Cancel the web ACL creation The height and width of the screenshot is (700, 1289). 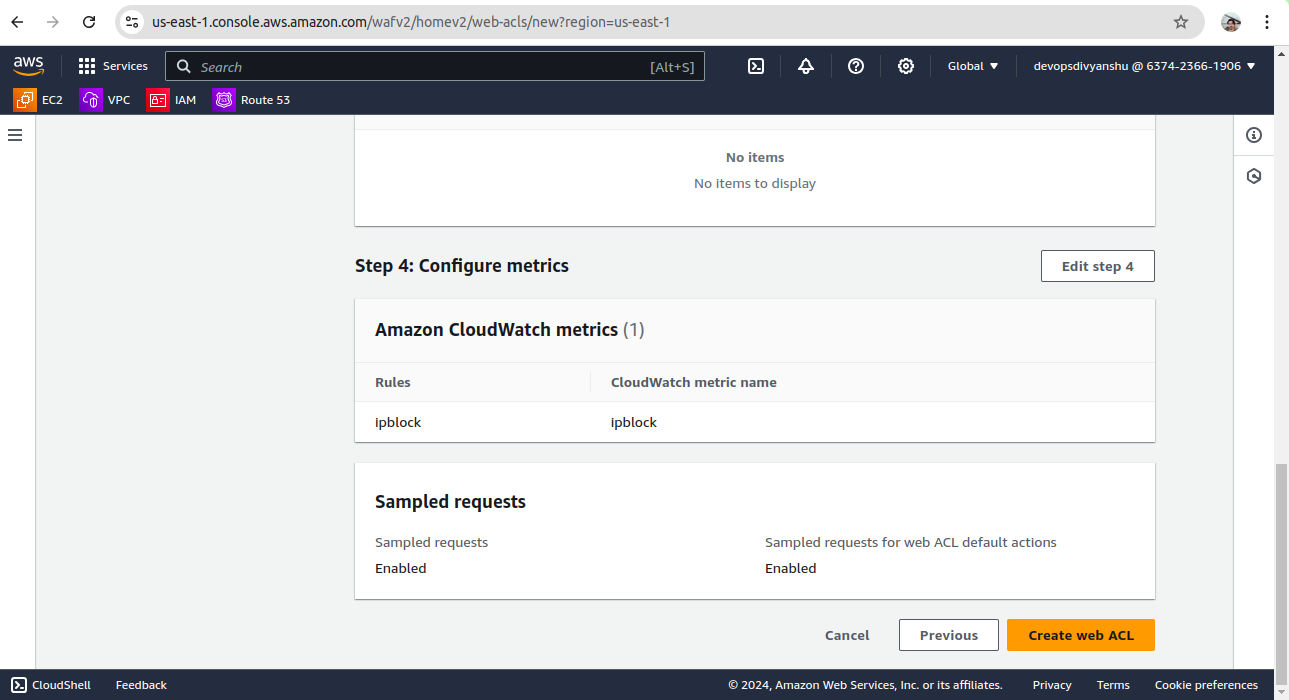click(x=847, y=635)
